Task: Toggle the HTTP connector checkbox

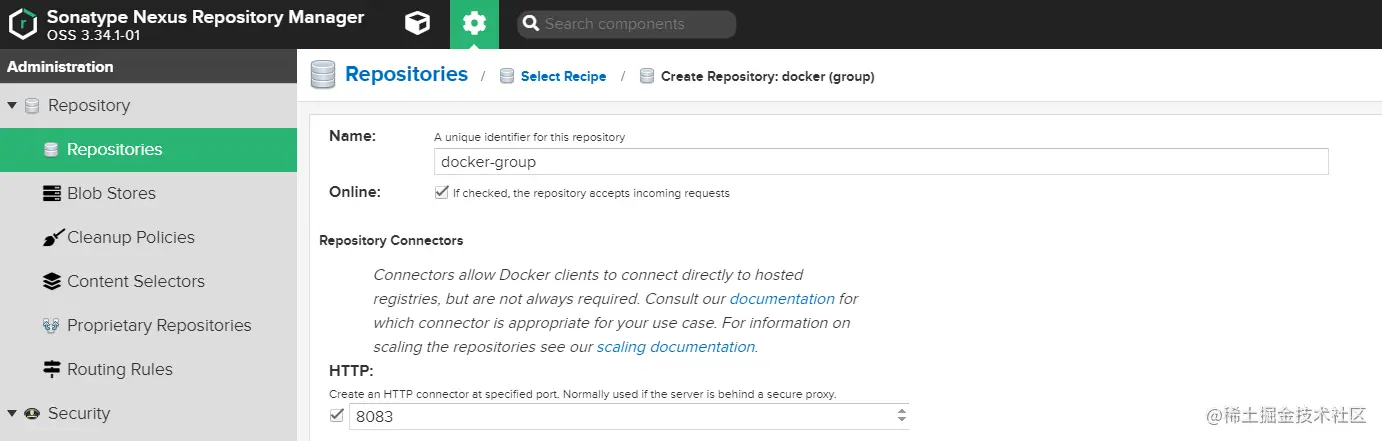Action: coord(336,416)
